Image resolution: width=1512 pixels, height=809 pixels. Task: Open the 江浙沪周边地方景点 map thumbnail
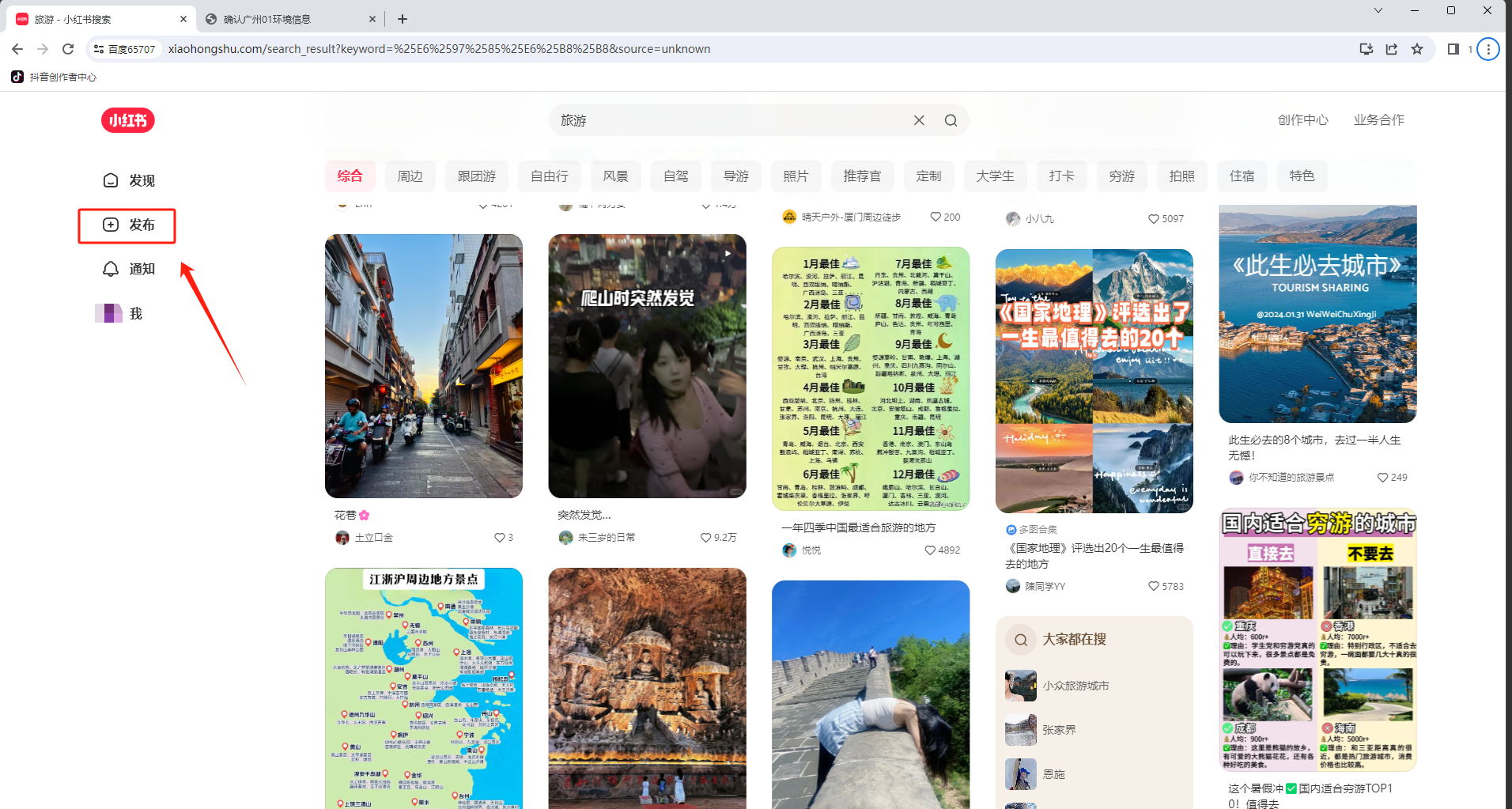[423, 688]
